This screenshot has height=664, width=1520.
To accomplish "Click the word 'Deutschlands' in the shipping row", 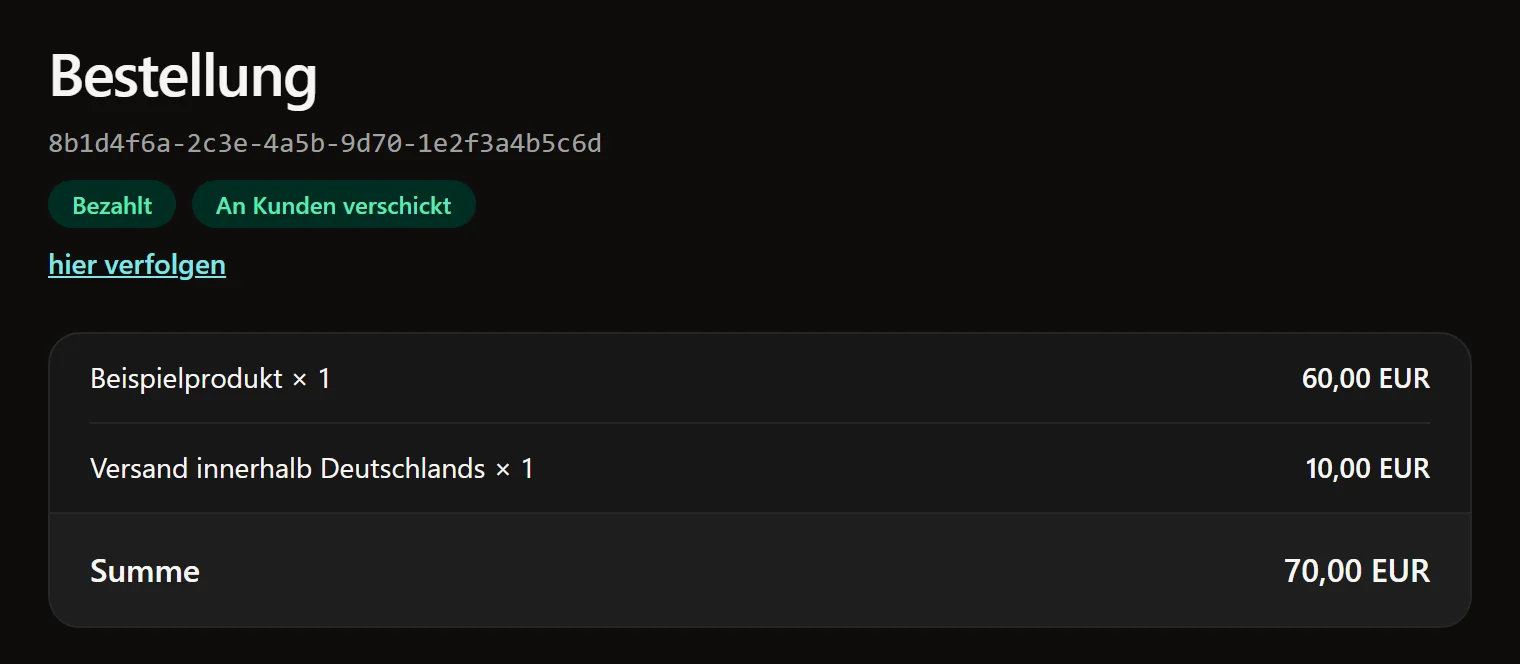I will [403, 468].
